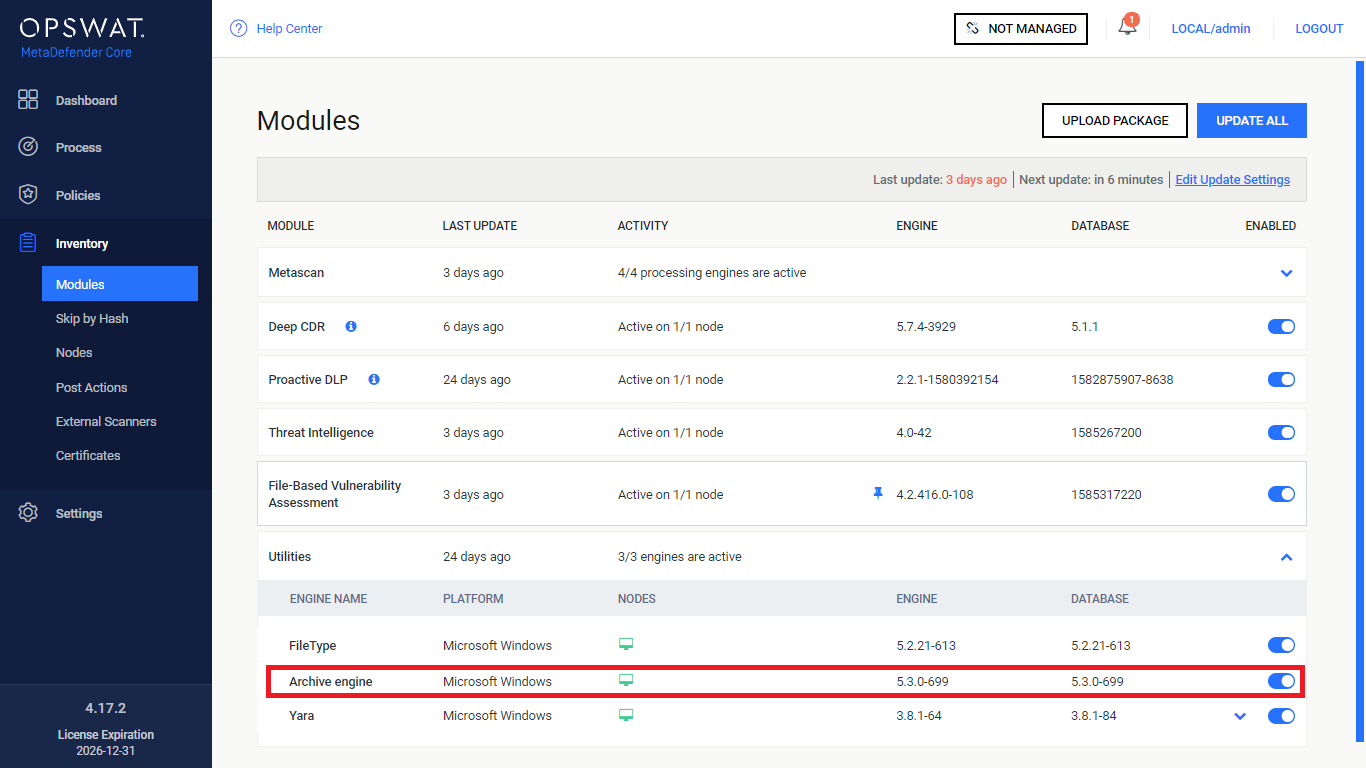The image size is (1366, 768).
Task: Open Certificates submenu item
Action: coord(88,455)
